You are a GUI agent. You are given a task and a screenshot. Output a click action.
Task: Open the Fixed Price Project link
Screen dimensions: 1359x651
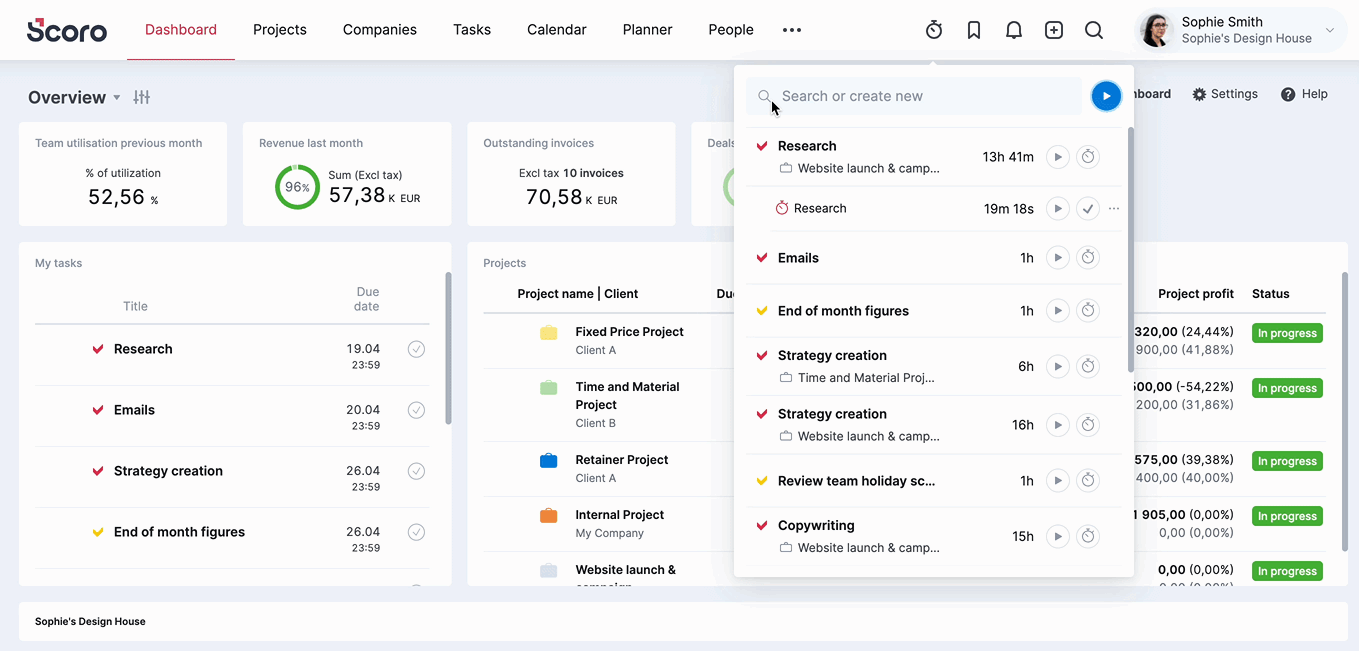[x=630, y=332]
